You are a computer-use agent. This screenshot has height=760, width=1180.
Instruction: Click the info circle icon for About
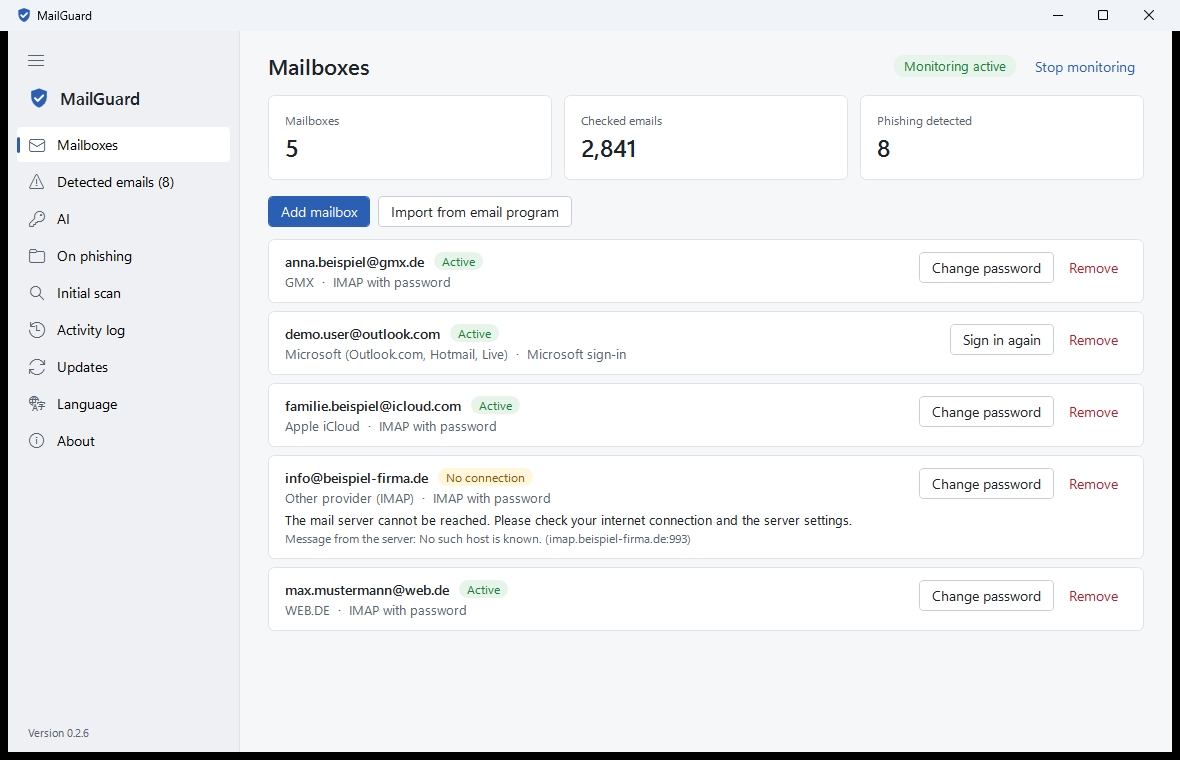click(x=37, y=441)
